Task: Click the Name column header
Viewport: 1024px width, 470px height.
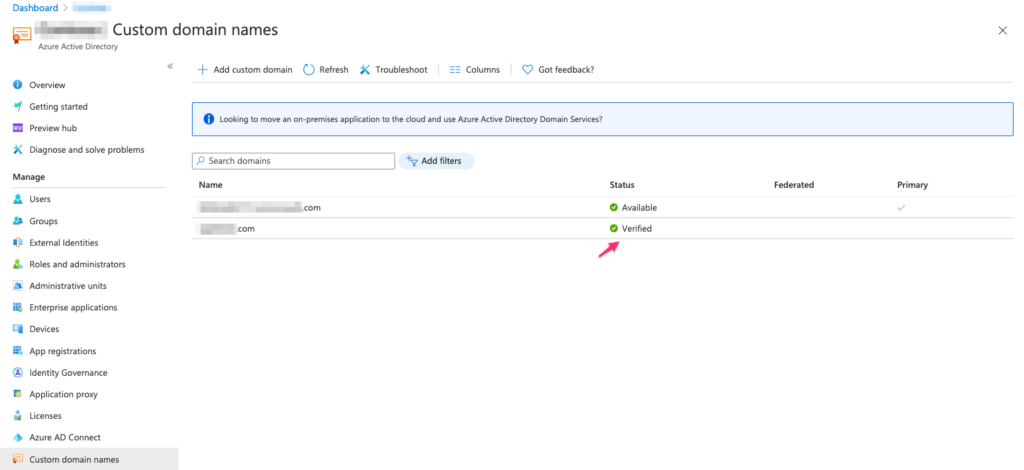Action: (x=210, y=185)
